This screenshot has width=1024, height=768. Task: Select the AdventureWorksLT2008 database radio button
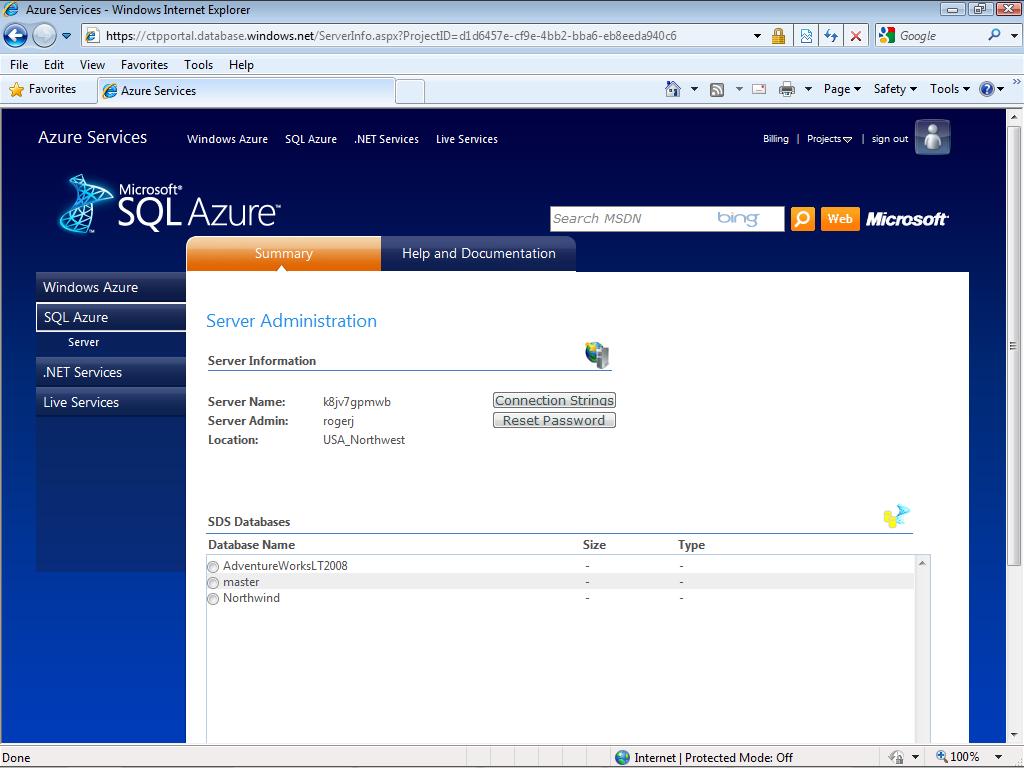pyautogui.click(x=212, y=566)
